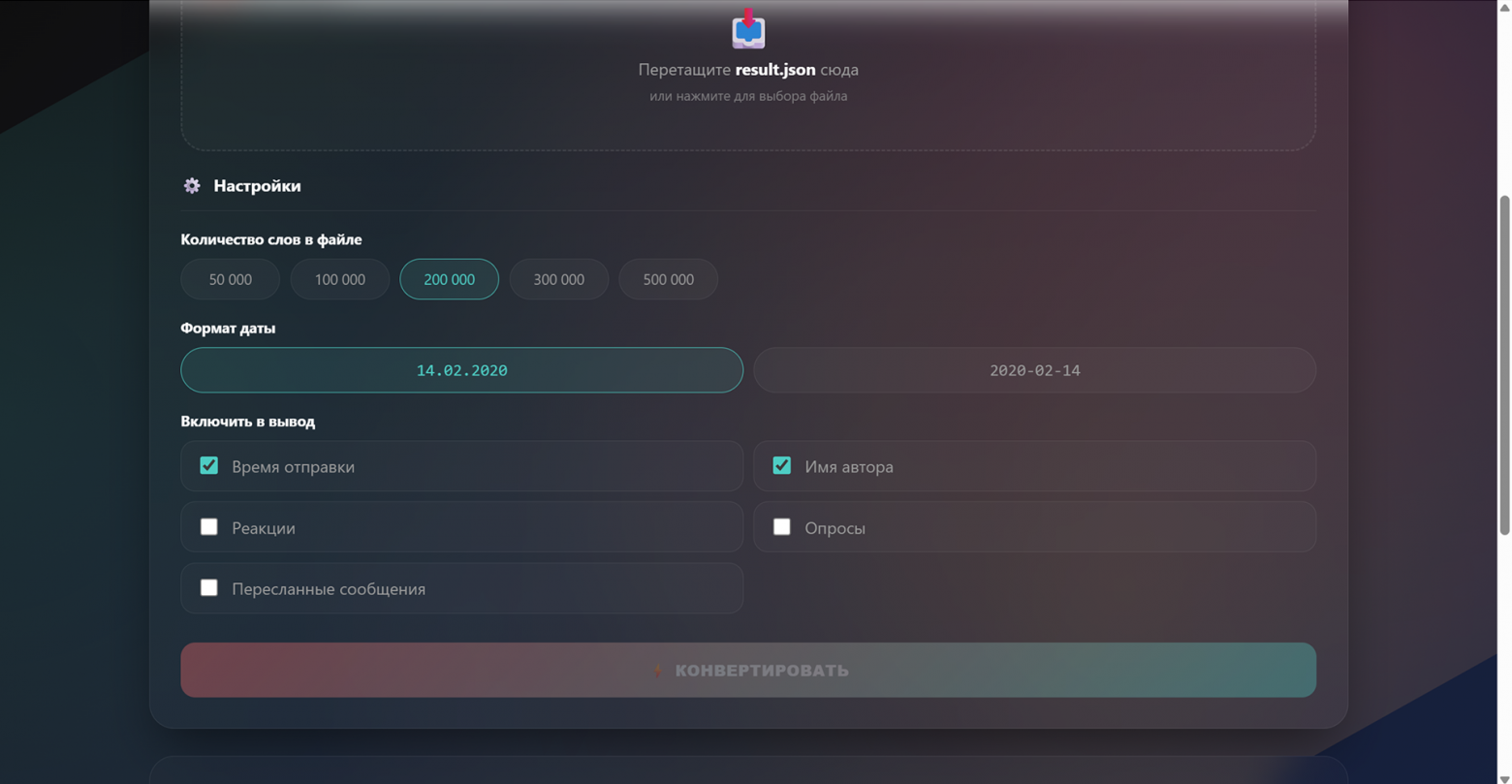This screenshot has width=1512, height=784.
Task: Enable the Реакции checkbox
Action: [208, 526]
